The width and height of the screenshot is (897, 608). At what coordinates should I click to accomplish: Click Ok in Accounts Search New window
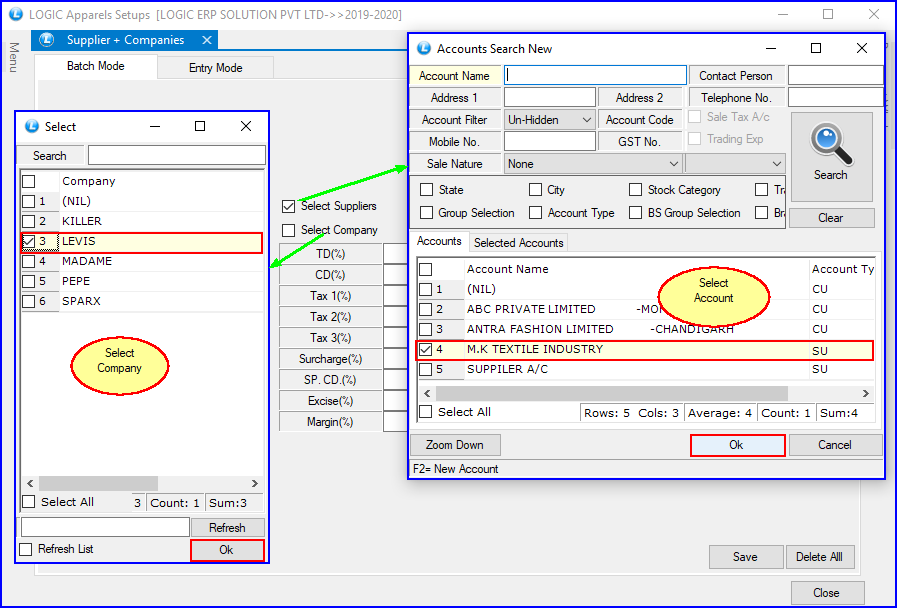coord(737,445)
